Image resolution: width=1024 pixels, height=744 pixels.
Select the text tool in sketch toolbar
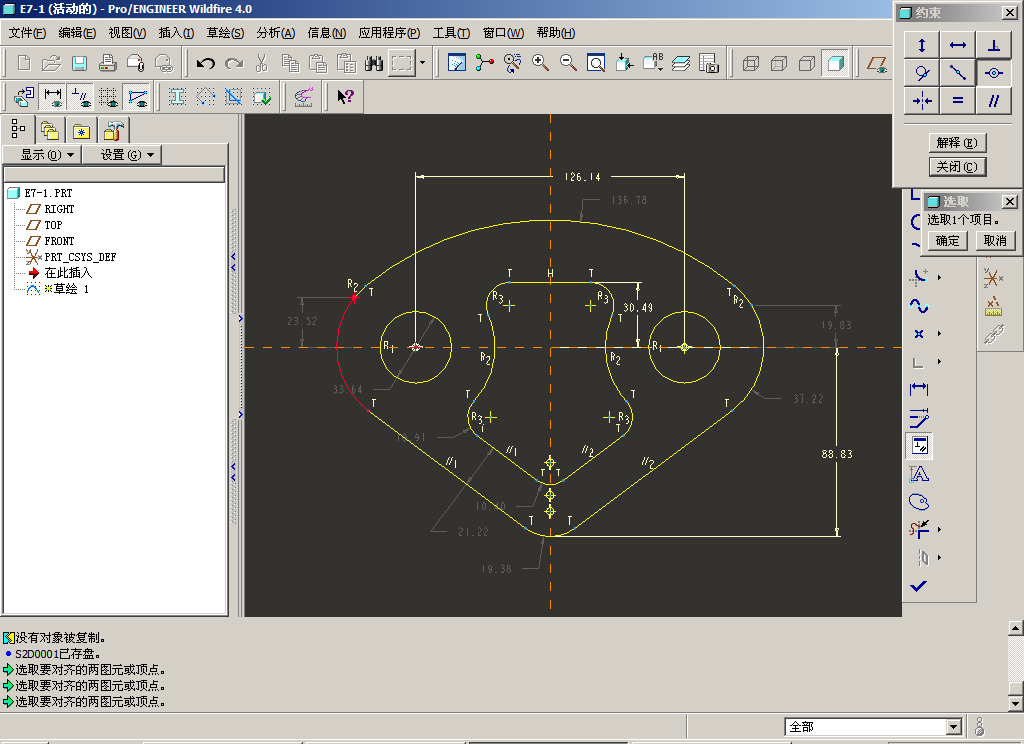coord(919,473)
